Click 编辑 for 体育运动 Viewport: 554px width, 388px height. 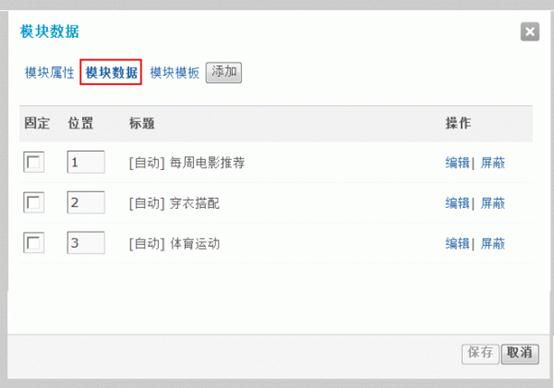tap(457, 243)
